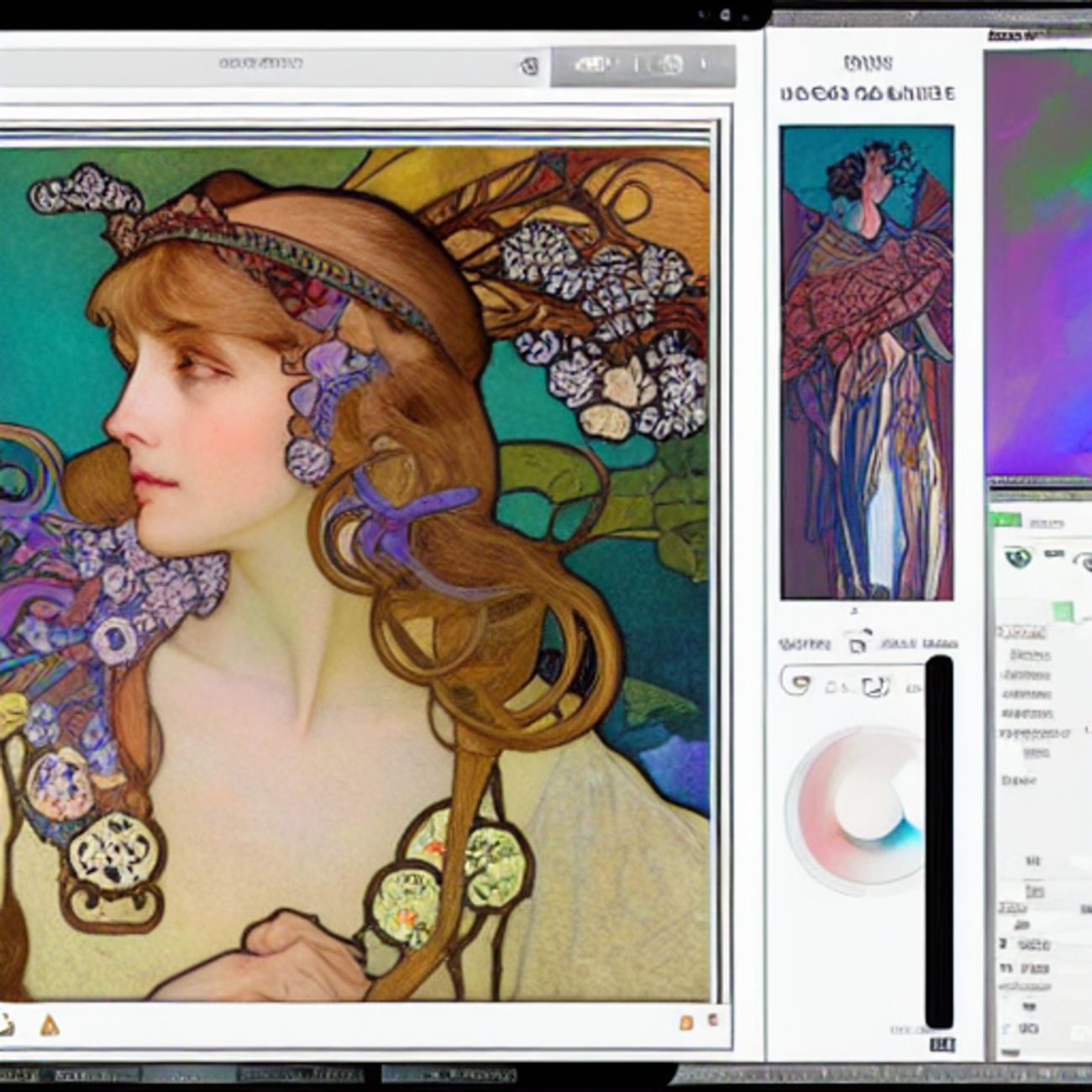Expand the small arrow at the gray toolbar's right end

coord(706,64)
